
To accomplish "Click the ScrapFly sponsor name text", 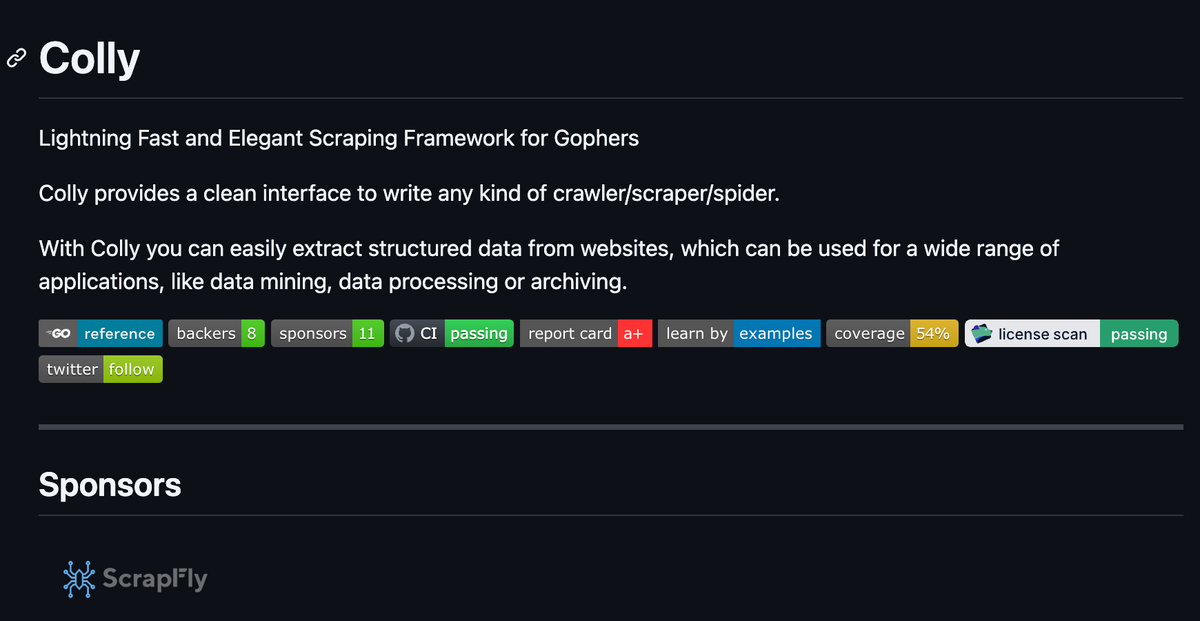I will coord(153,578).
